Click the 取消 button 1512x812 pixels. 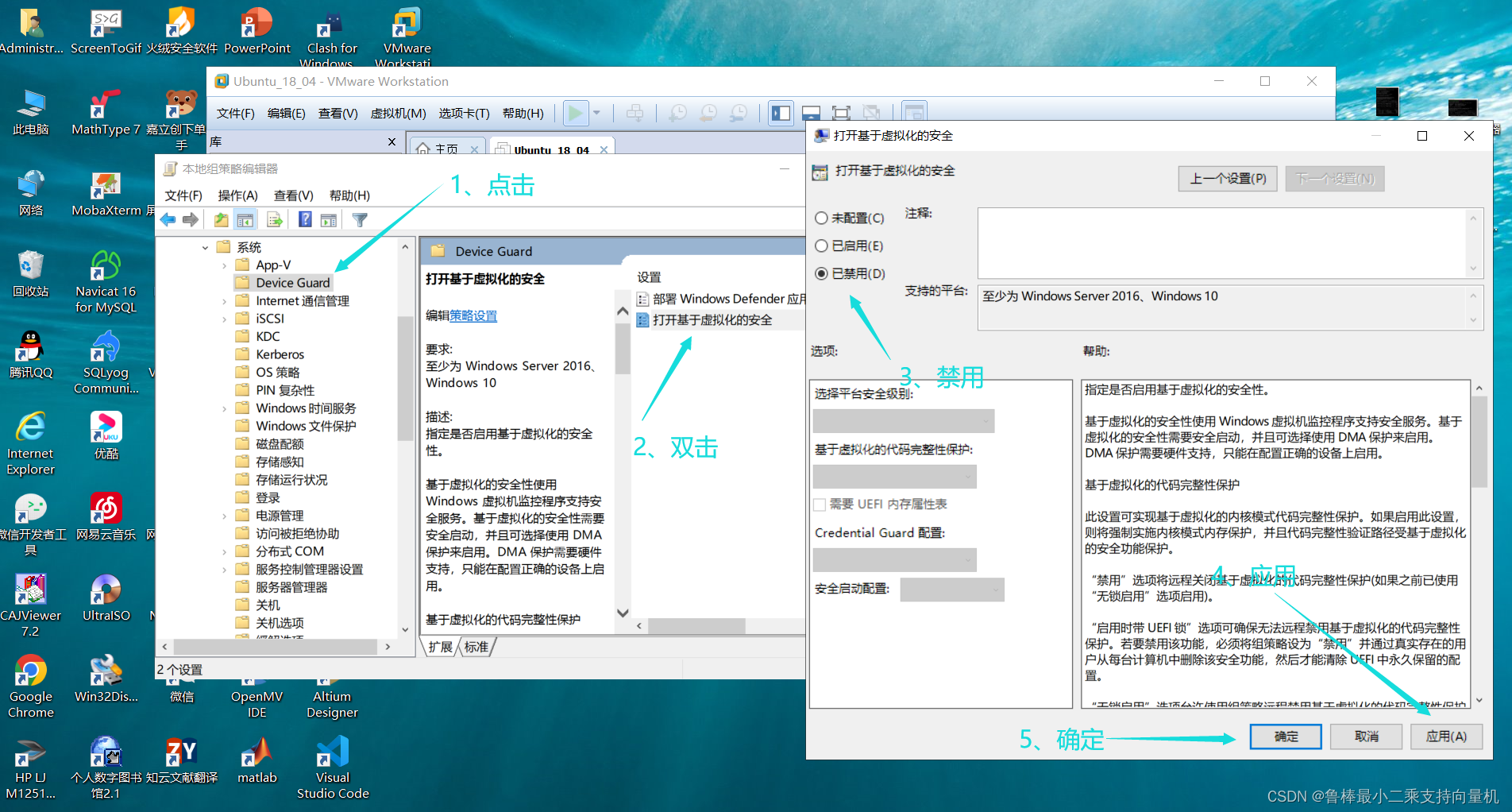click(1366, 737)
